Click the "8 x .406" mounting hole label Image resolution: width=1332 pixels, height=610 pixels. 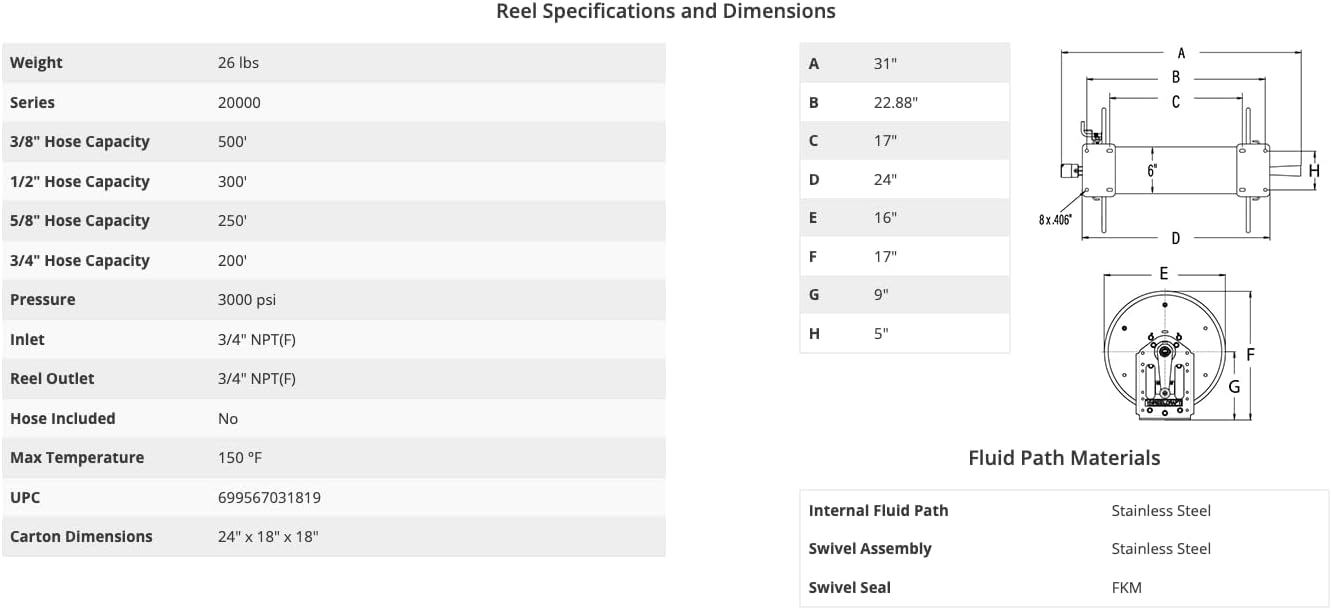[1055, 220]
